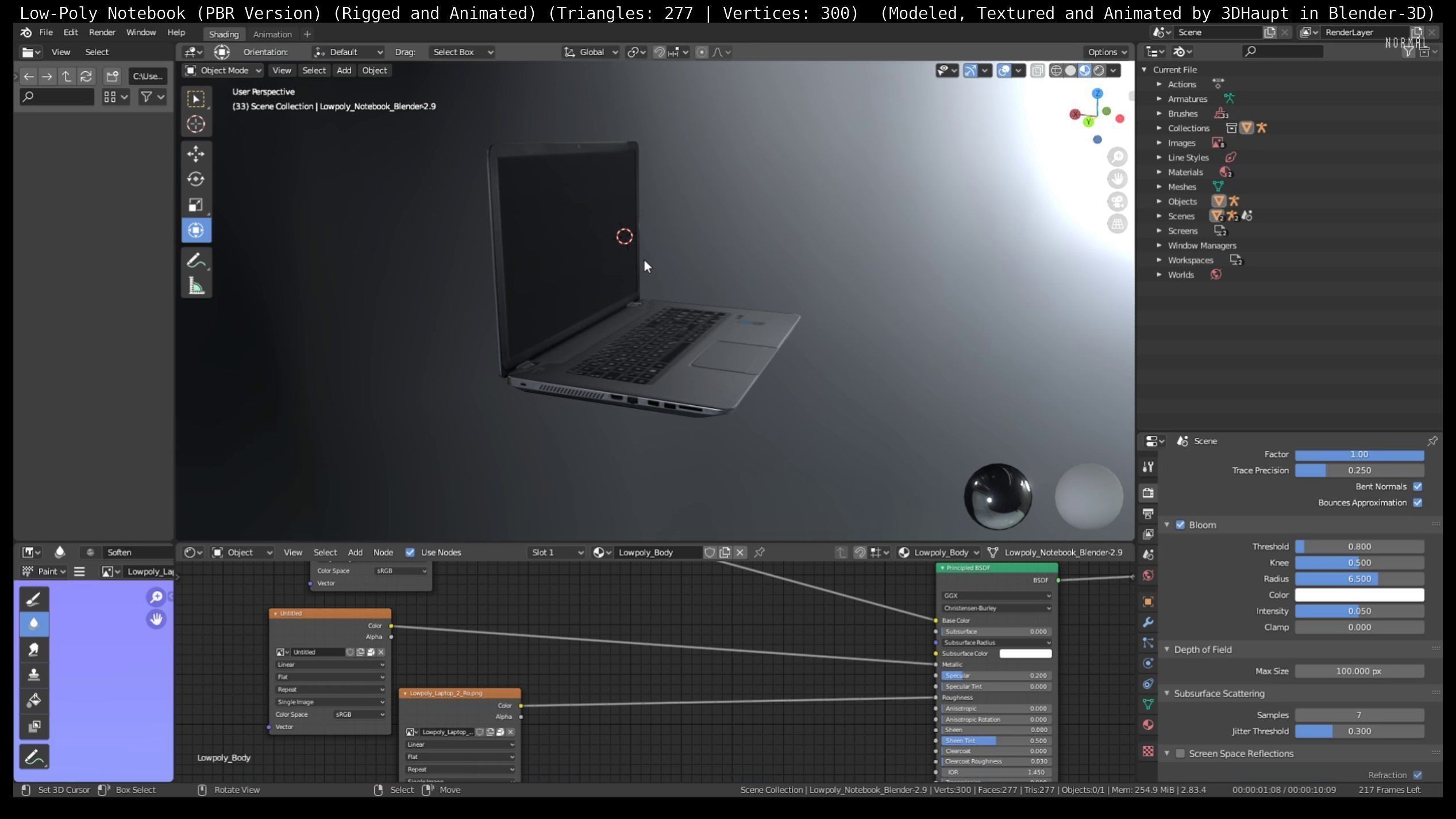Expand the Materials entry in outliner
This screenshot has height=819, width=1456.
(x=1159, y=172)
